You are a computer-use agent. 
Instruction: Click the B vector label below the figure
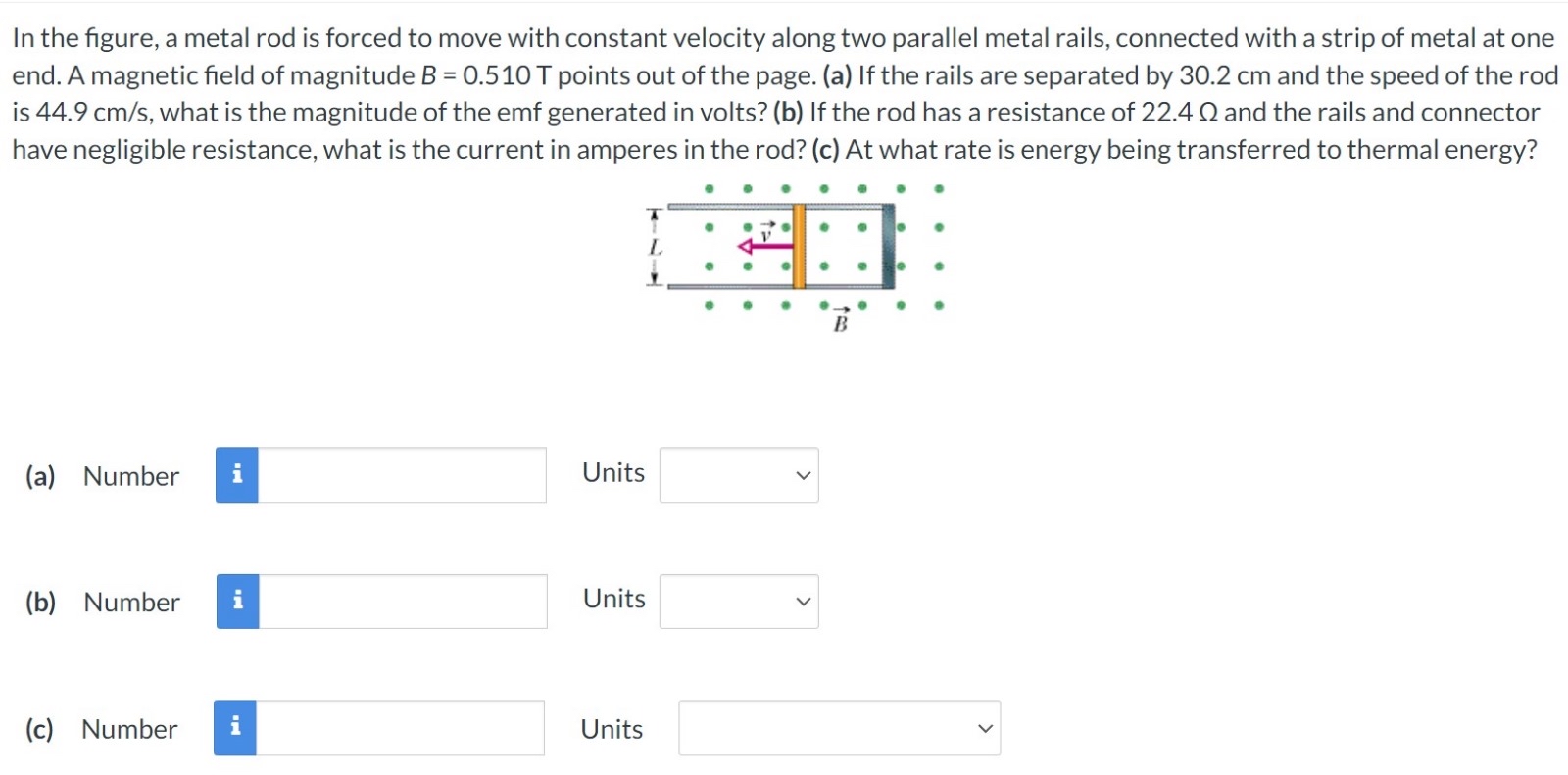point(840,322)
